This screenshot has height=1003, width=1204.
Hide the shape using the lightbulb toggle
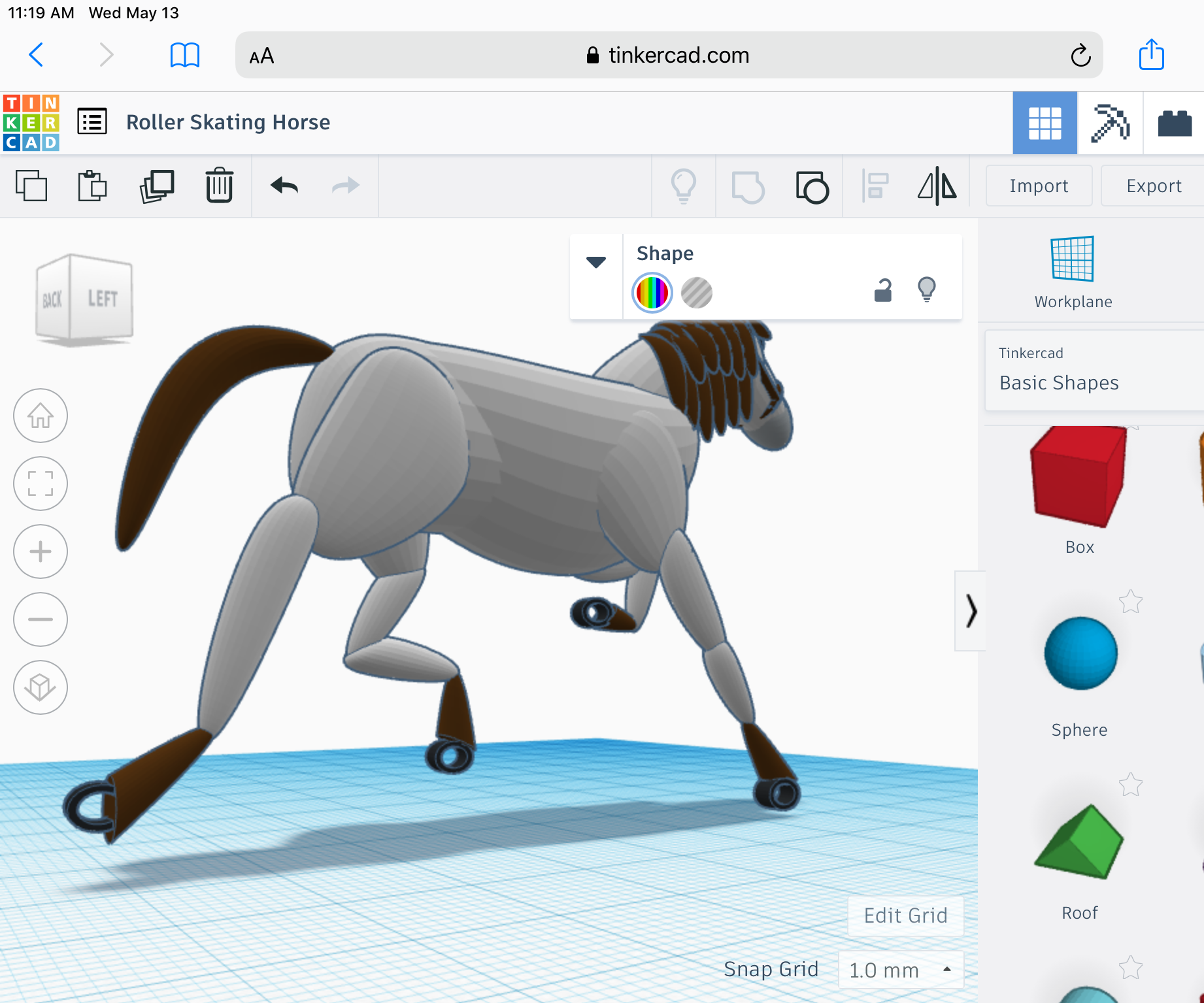[928, 289]
